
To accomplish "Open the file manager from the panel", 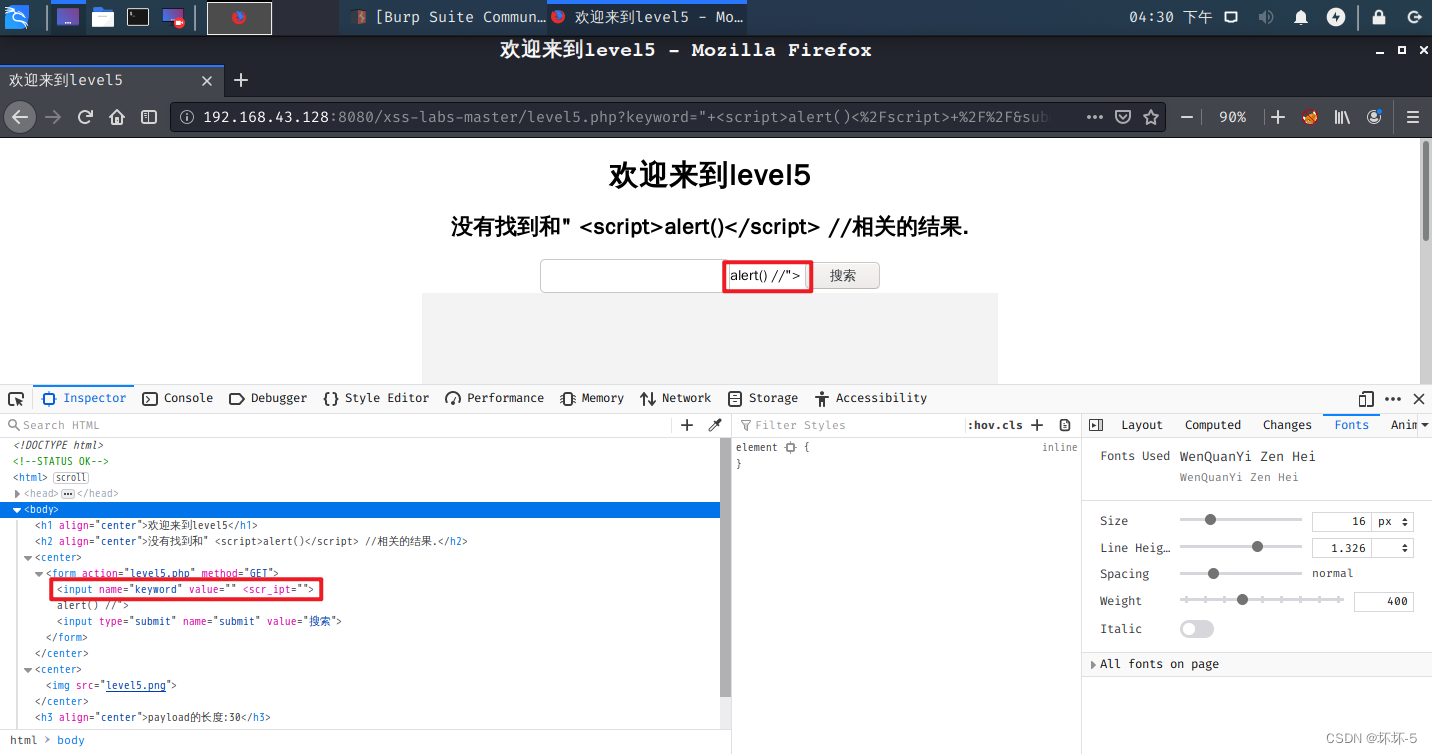I will pos(102,17).
